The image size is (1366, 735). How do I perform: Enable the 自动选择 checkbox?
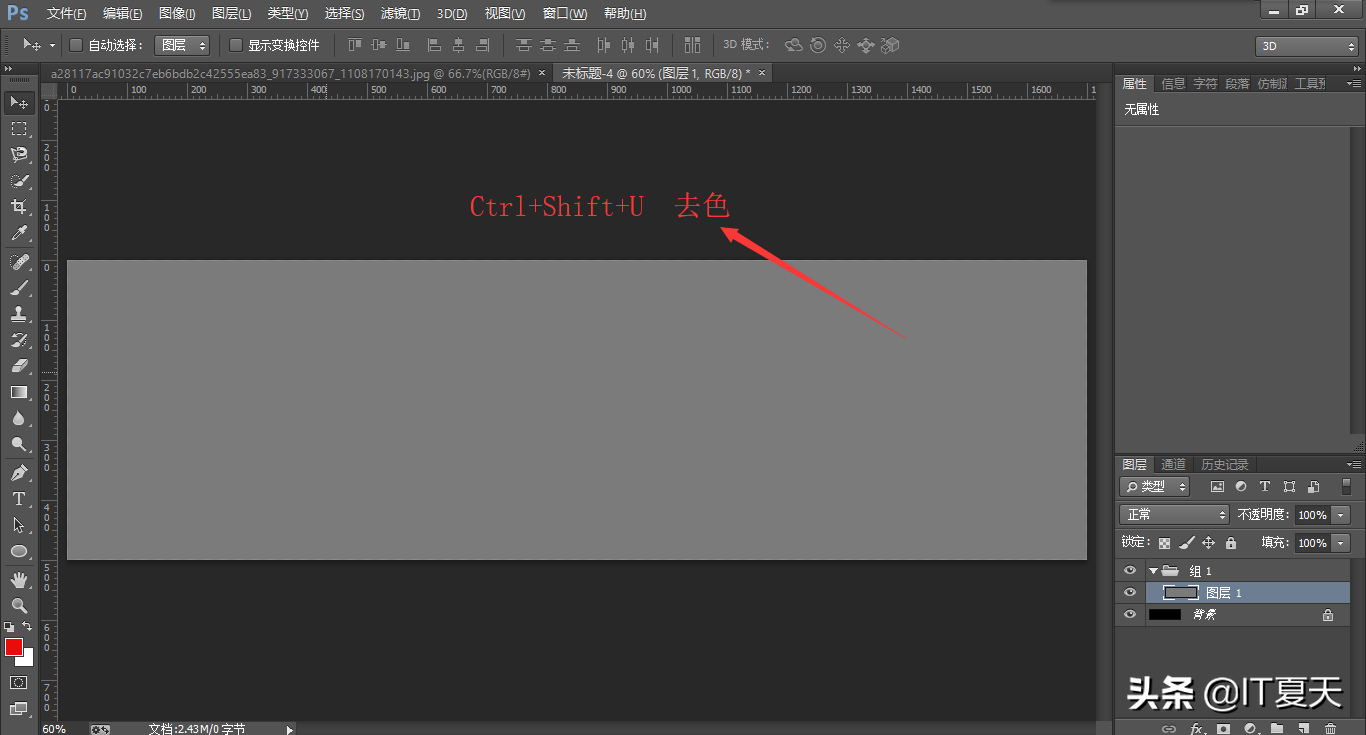75,45
